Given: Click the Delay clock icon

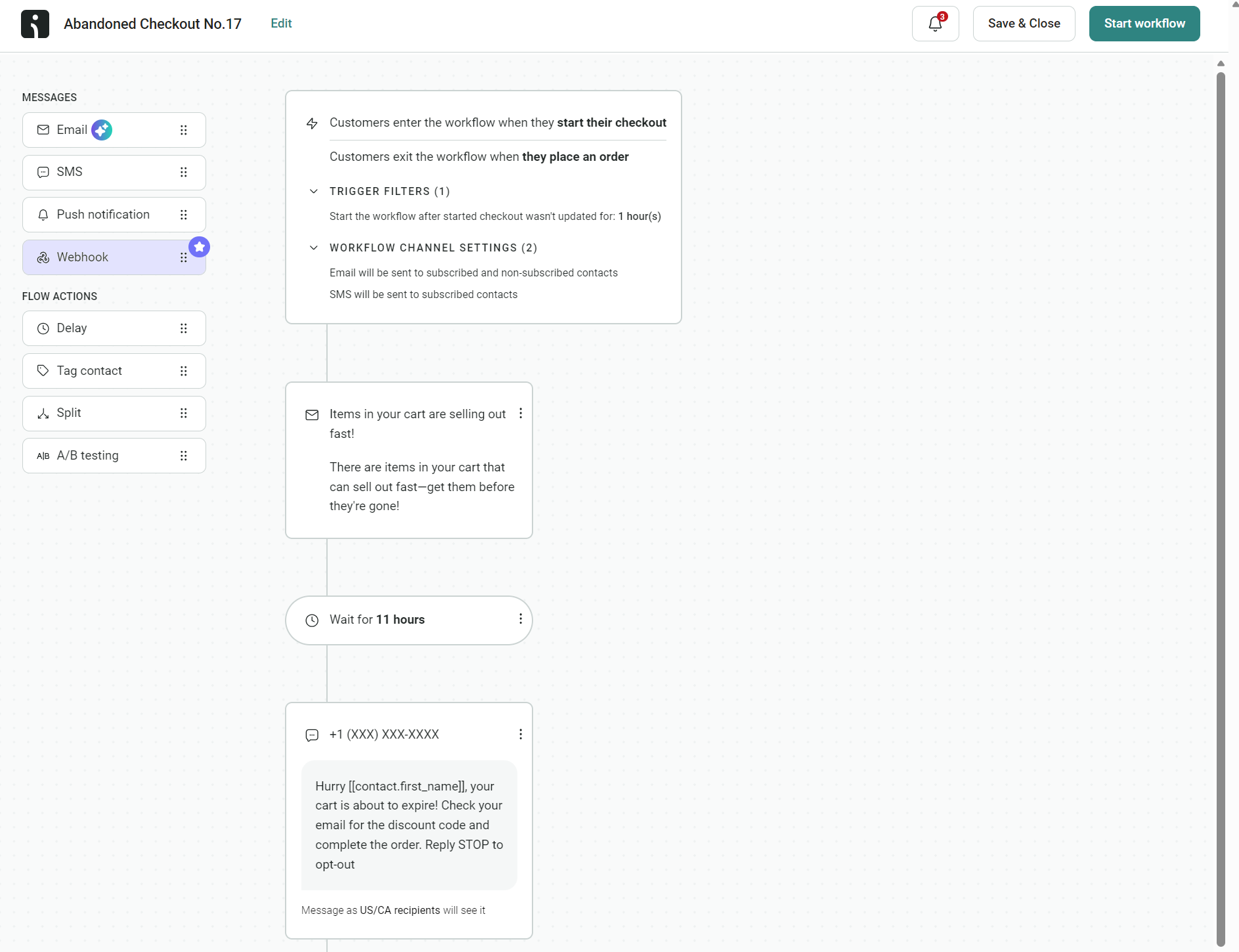Looking at the screenshot, I should click(x=43, y=328).
